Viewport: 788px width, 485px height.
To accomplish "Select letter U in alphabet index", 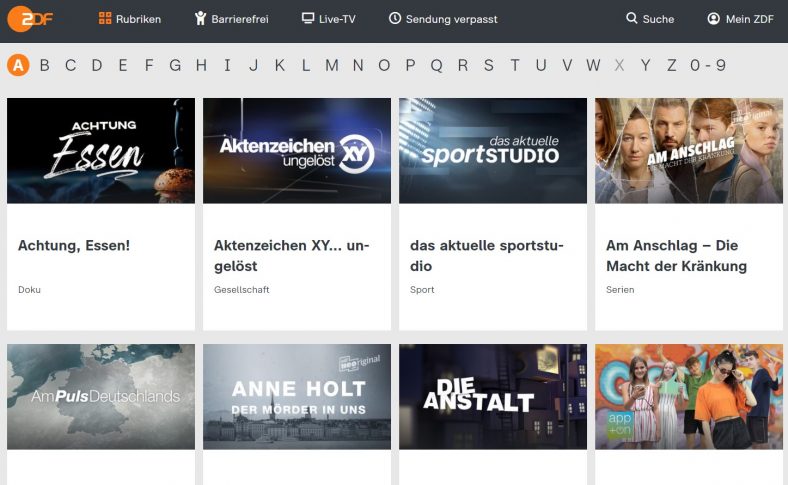I will tap(541, 65).
